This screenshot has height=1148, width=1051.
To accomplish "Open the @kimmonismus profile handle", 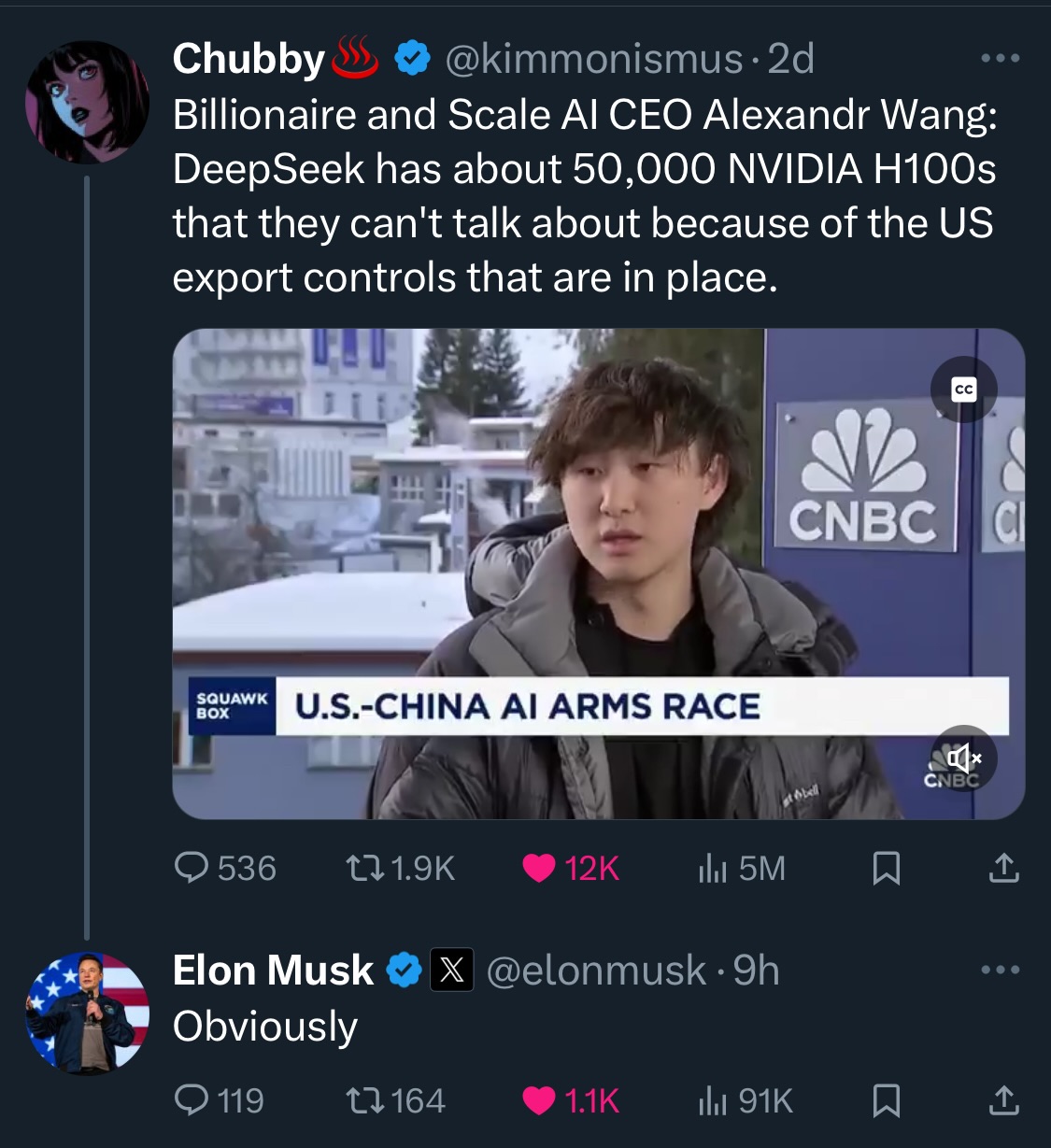I will click(593, 59).
